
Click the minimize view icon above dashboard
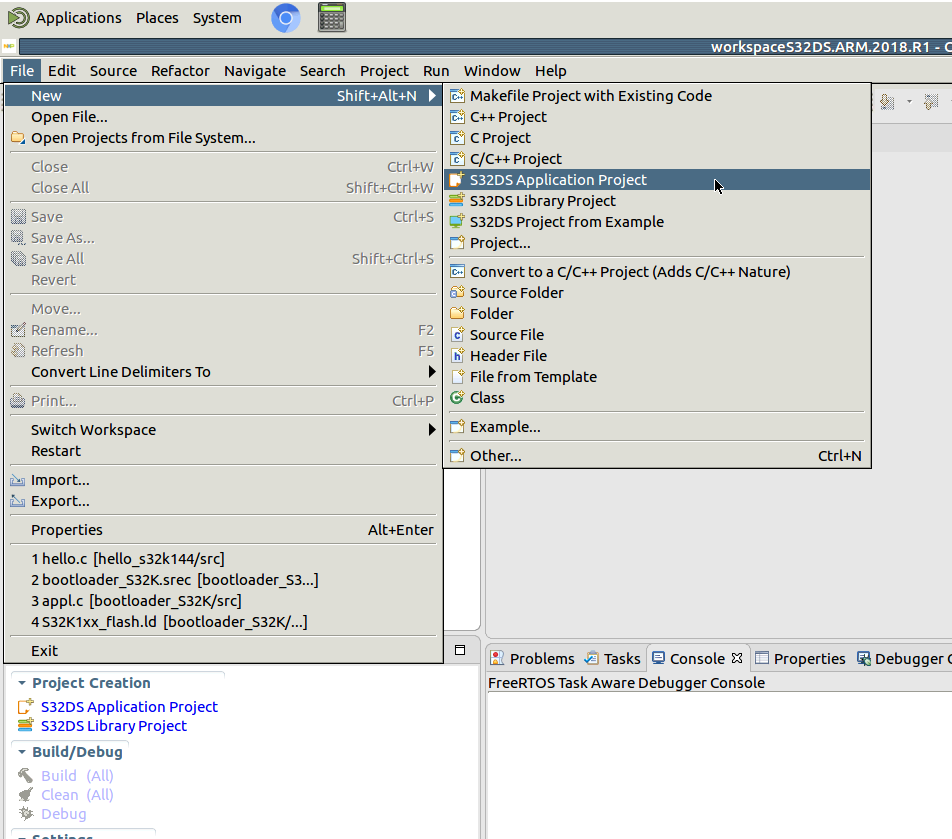(x=460, y=650)
